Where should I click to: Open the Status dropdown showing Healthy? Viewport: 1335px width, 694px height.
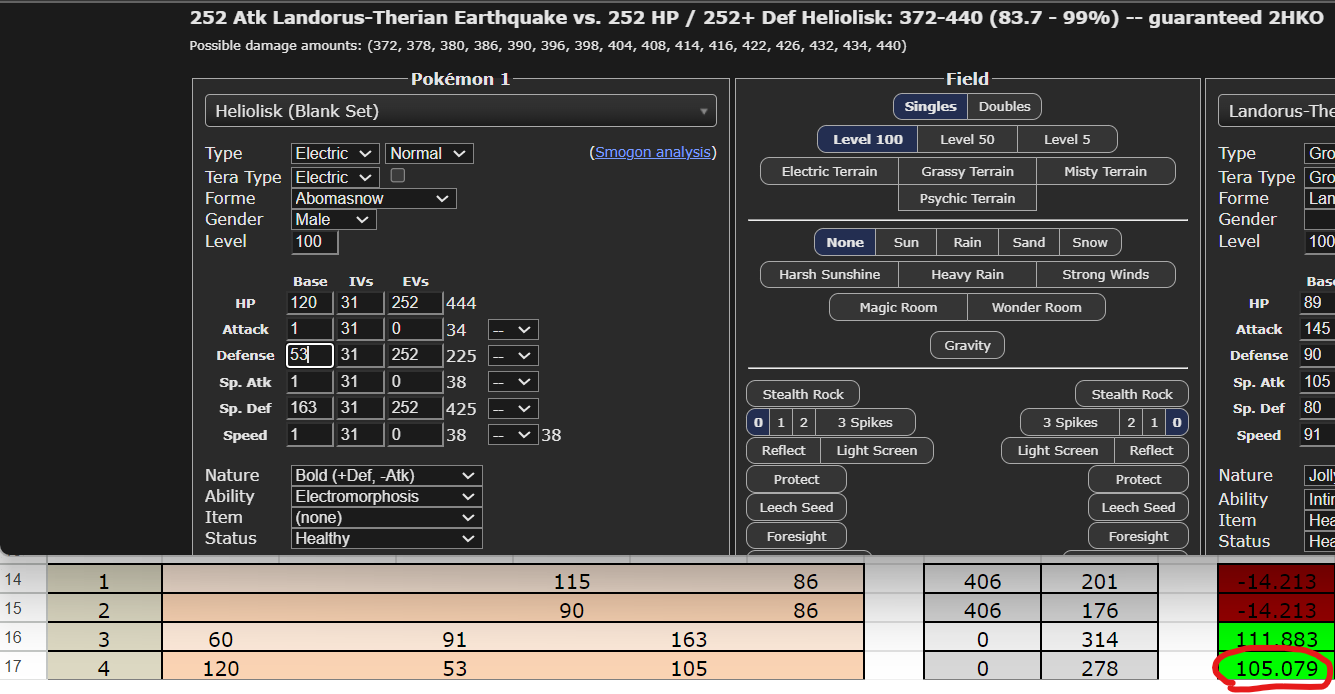coord(387,538)
